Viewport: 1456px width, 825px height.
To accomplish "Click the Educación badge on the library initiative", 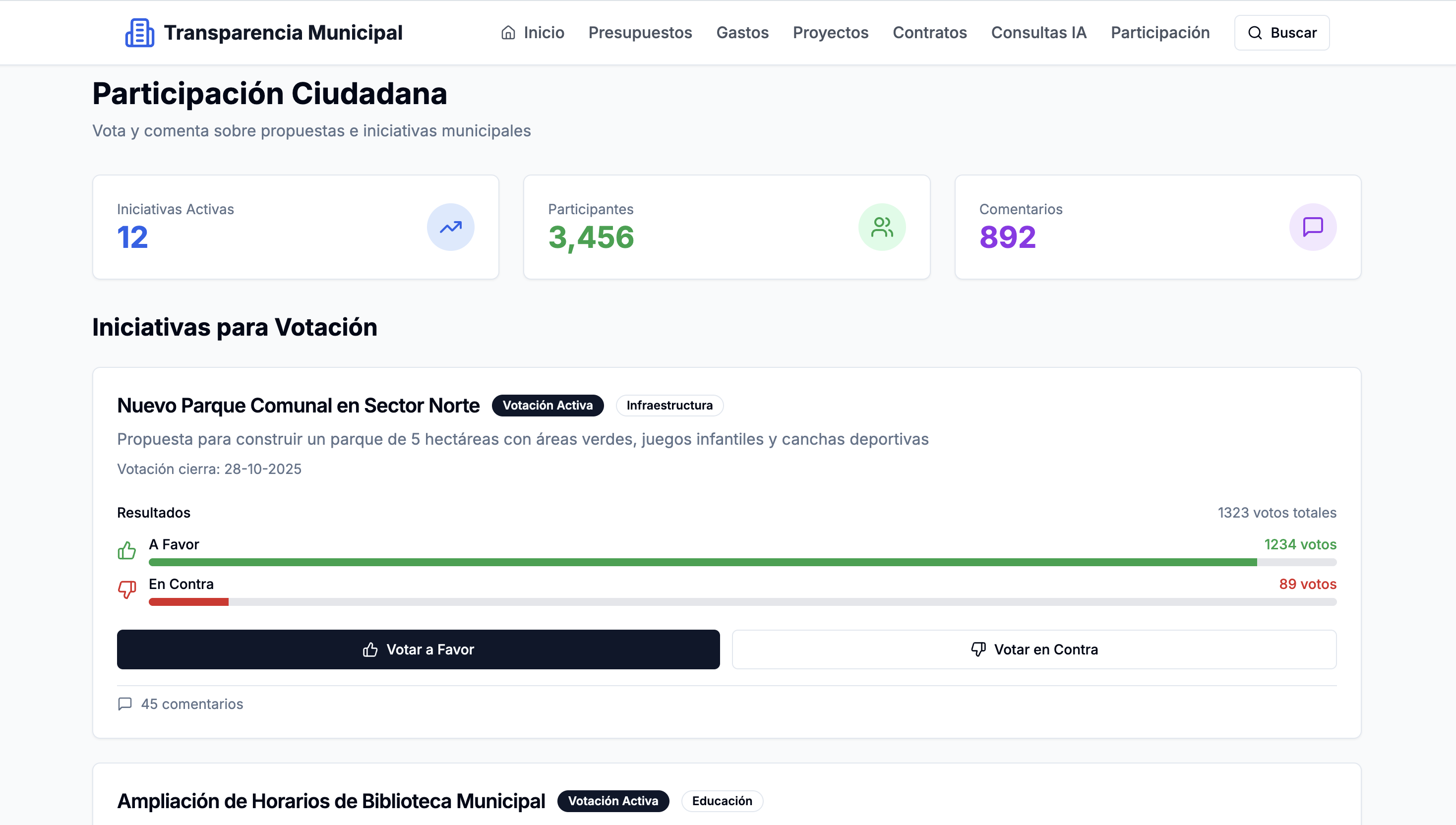I will pos(722,801).
